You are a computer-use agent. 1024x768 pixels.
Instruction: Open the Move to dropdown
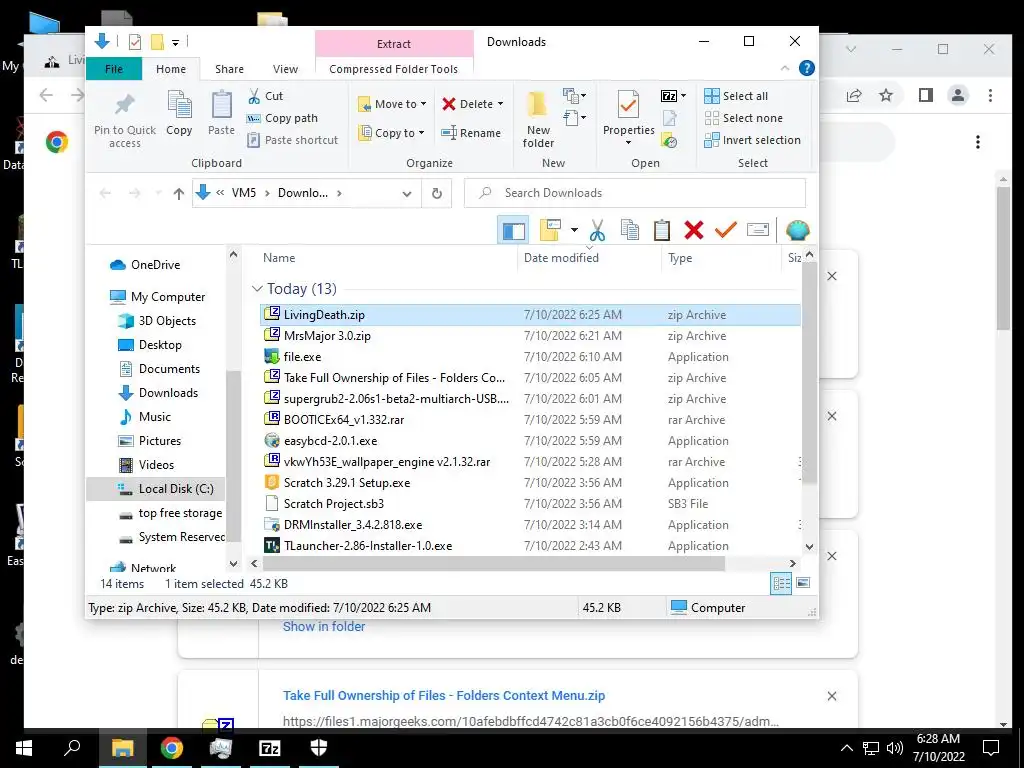[392, 104]
